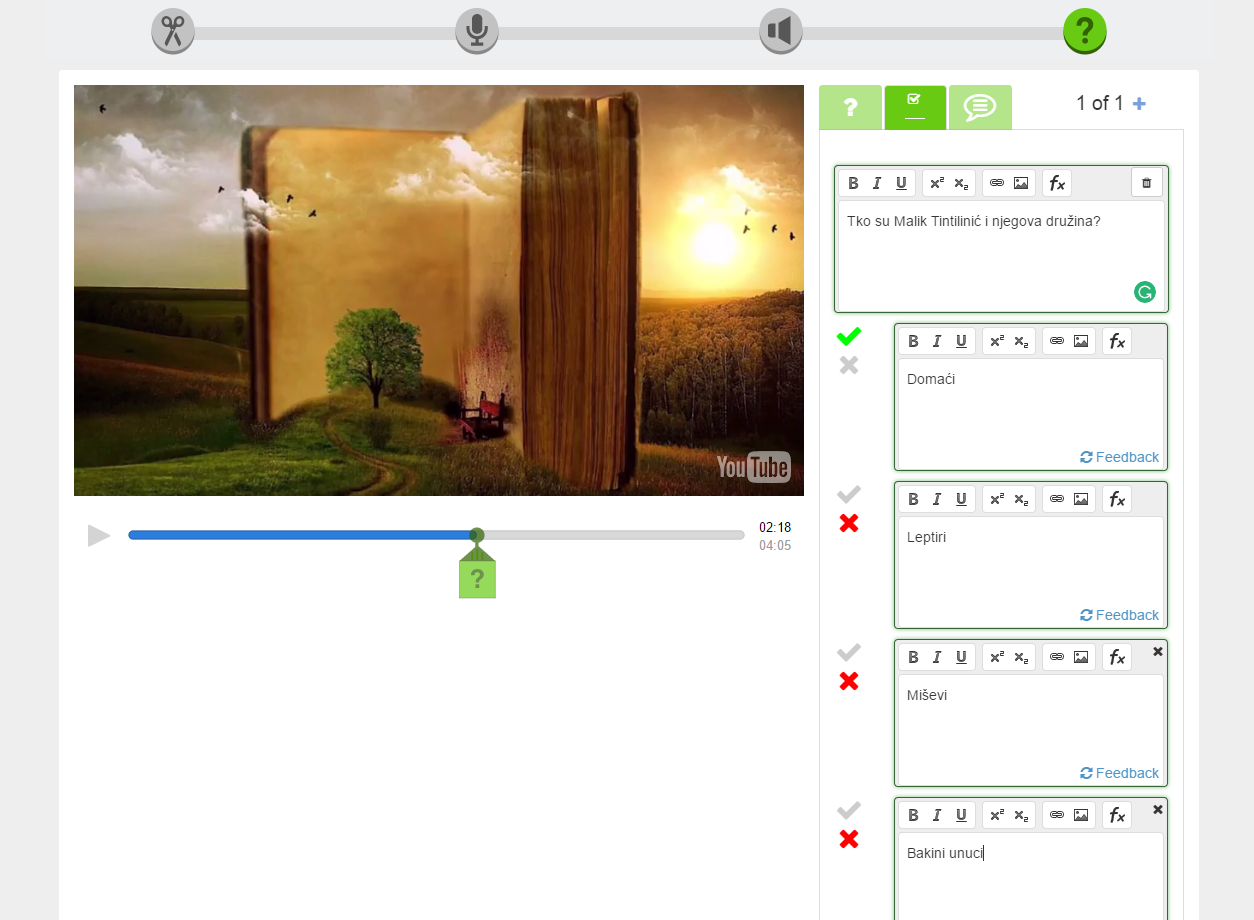Apply bold in the question text toolbar
Screen dimensions: 1254x920
[853, 183]
